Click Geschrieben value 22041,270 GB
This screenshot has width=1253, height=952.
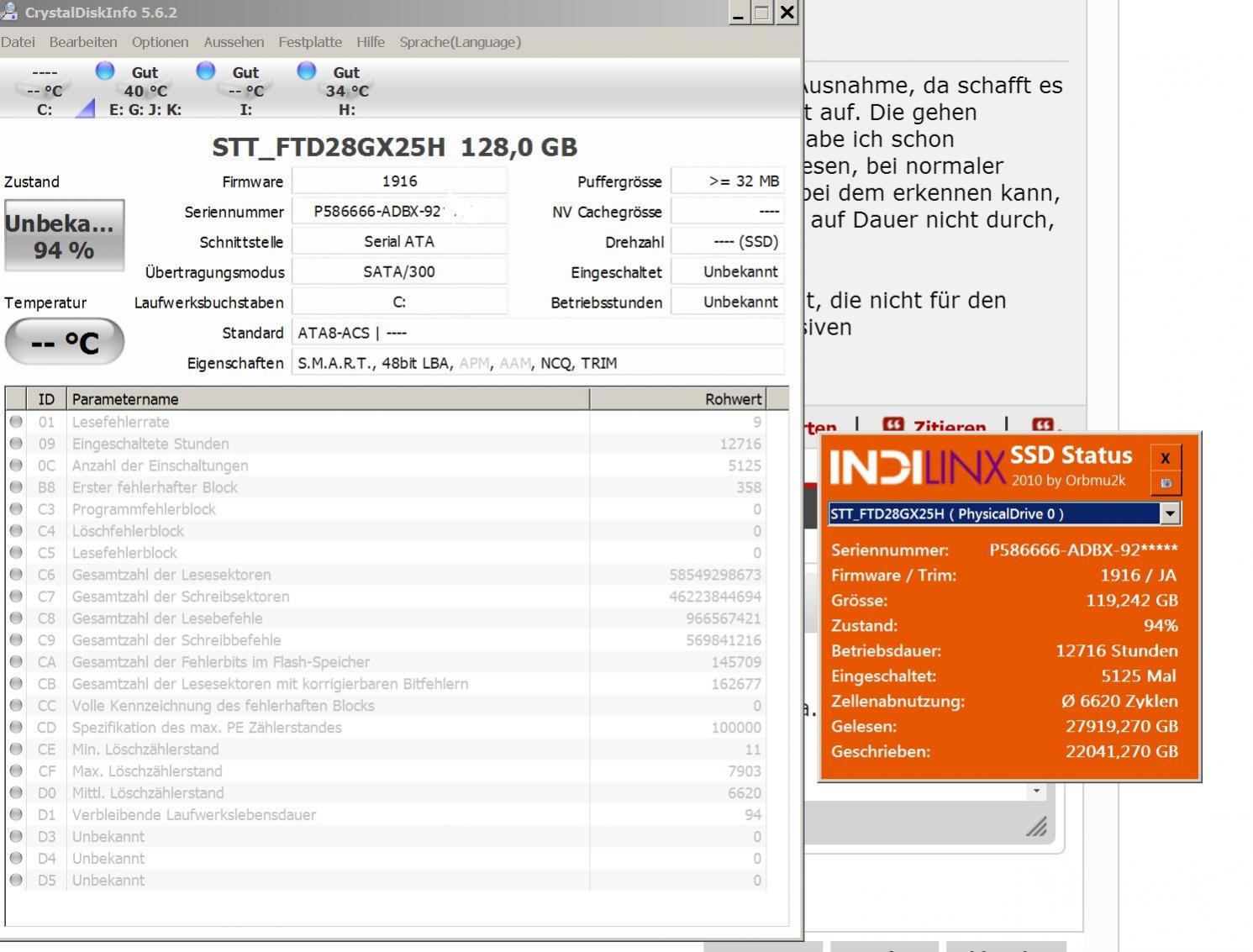click(1122, 751)
